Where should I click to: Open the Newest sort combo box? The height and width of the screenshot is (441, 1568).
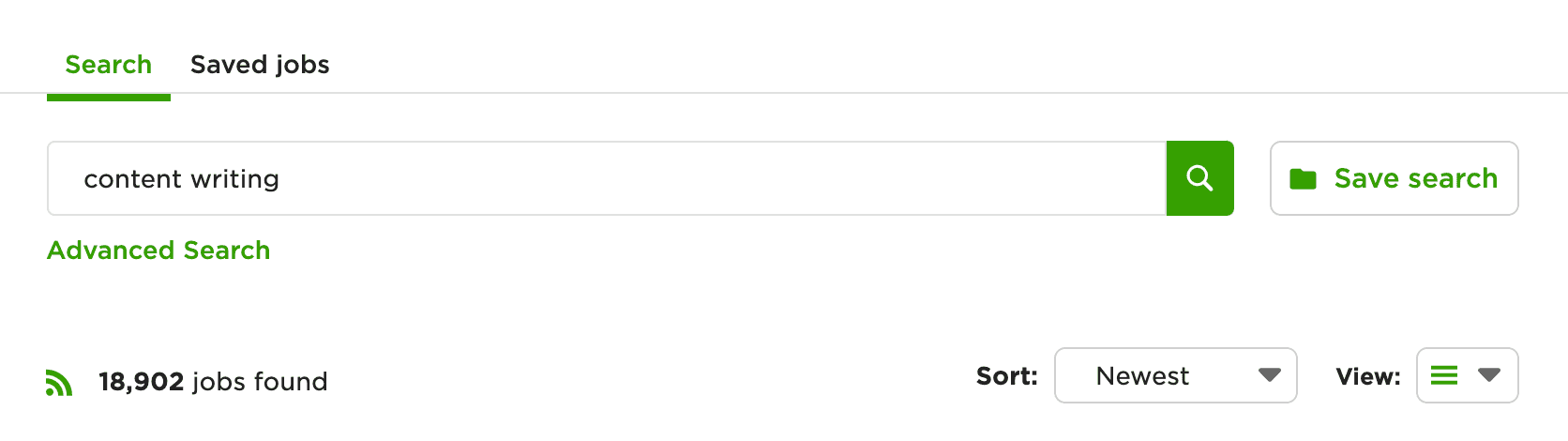click(1176, 375)
